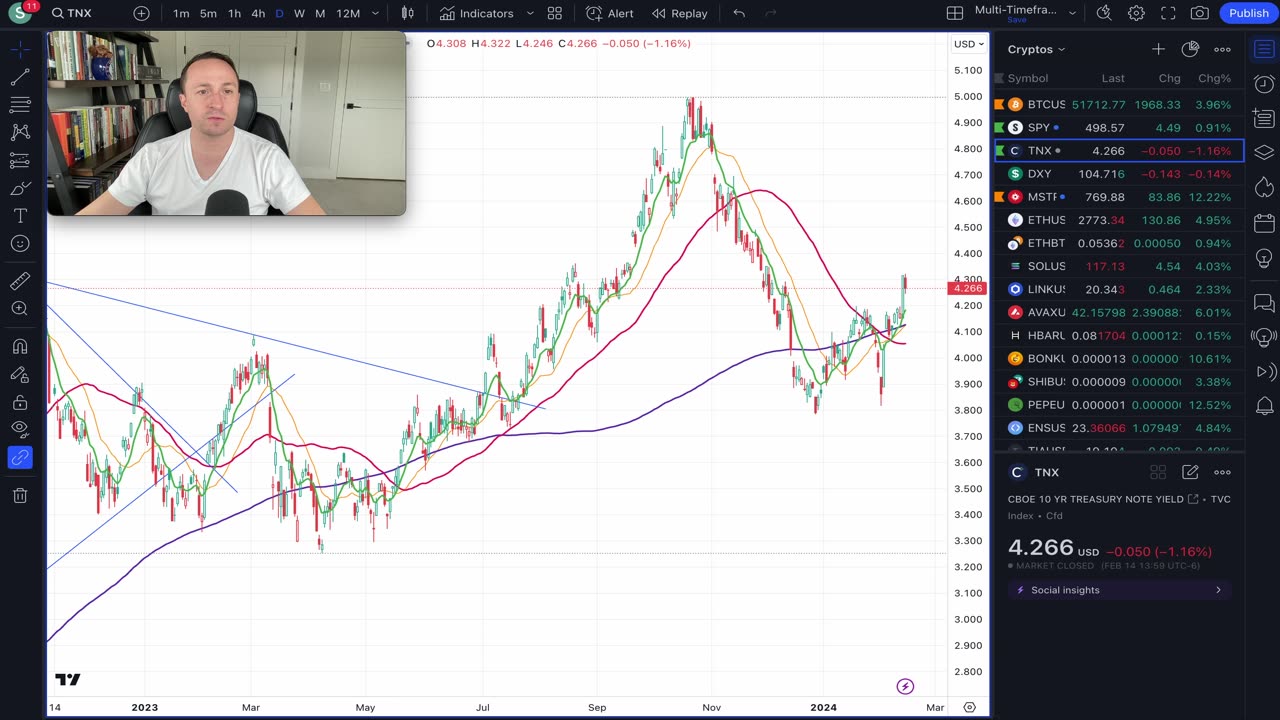Toggle stay in drawing mode
The image size is (1280, 720).
20,374
